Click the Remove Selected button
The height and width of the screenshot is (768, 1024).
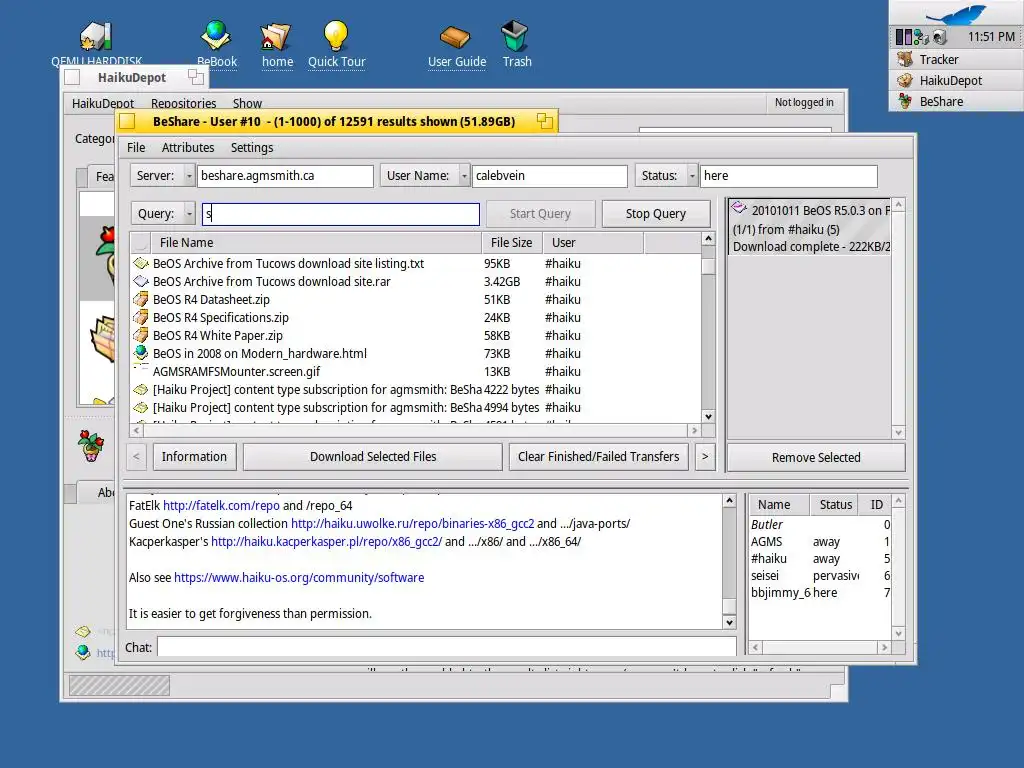coord(816,457)
